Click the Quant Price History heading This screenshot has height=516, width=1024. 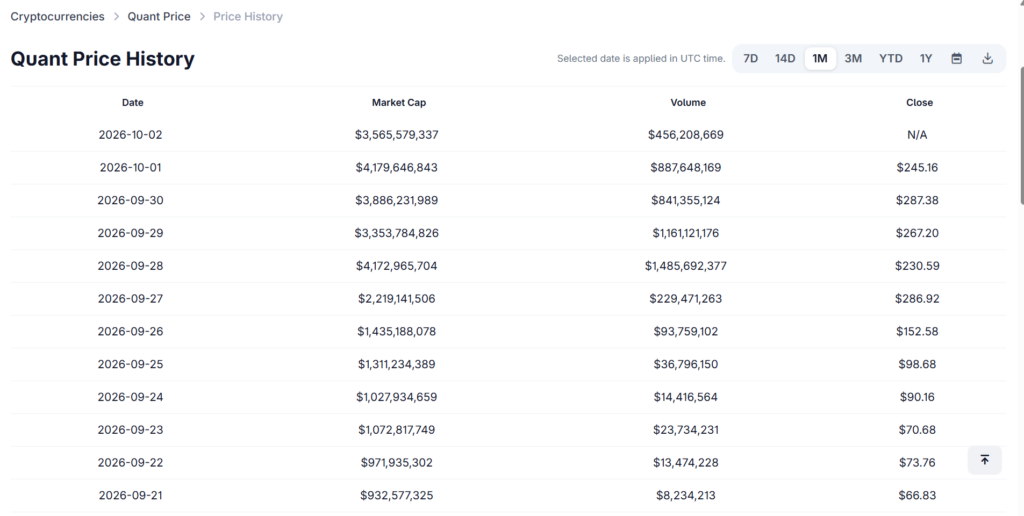103,59
